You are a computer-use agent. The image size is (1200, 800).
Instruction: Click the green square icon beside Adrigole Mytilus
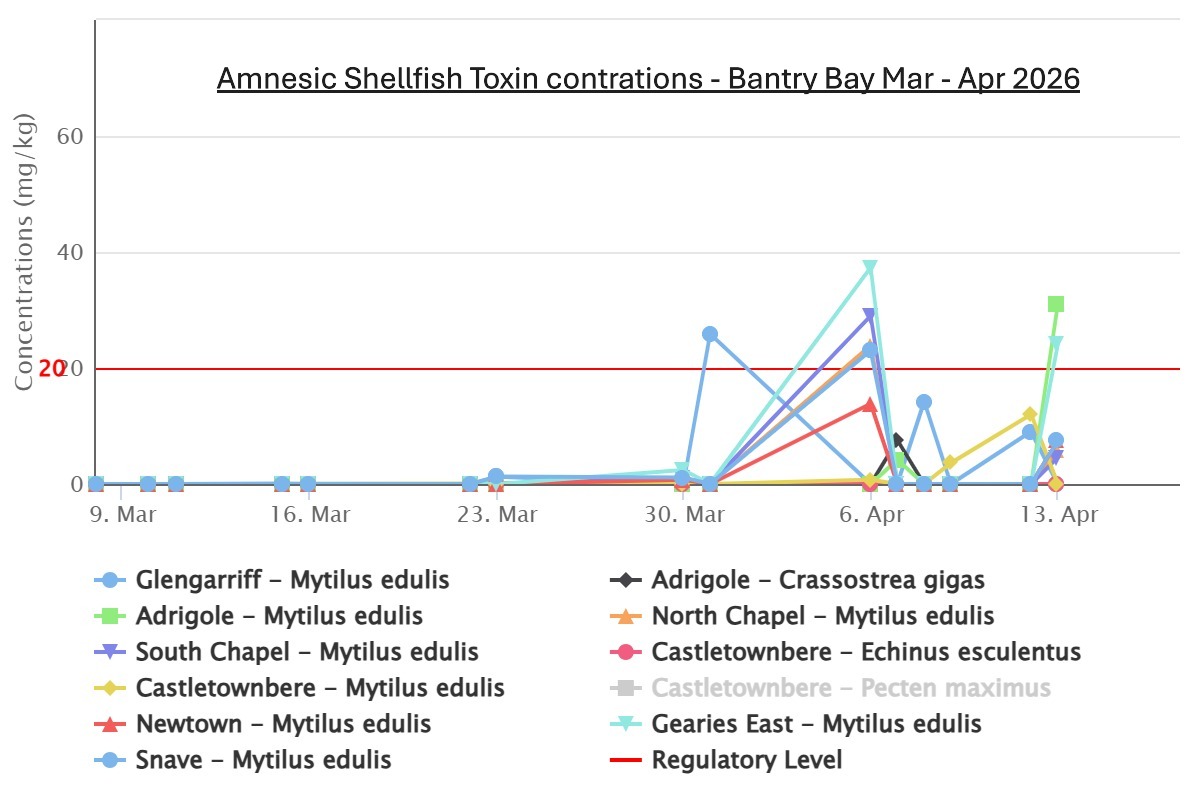click(x=111, y=616)
